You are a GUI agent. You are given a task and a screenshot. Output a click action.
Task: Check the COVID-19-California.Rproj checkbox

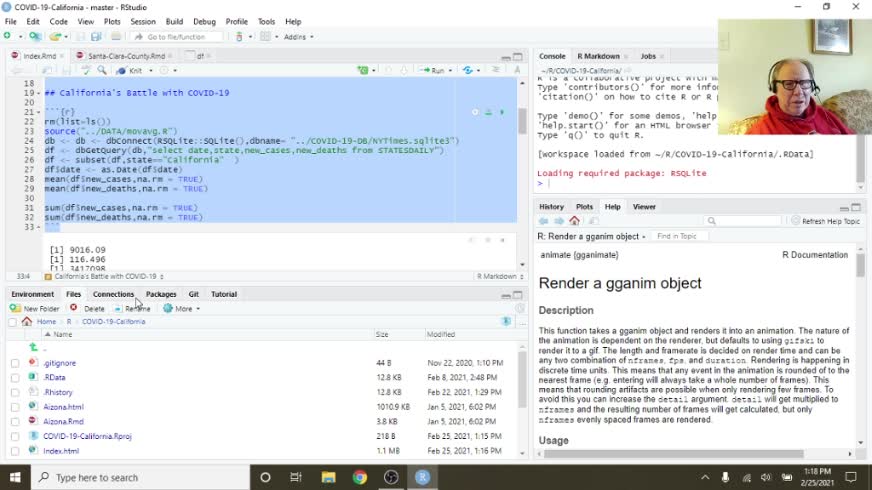coord(15,437)
